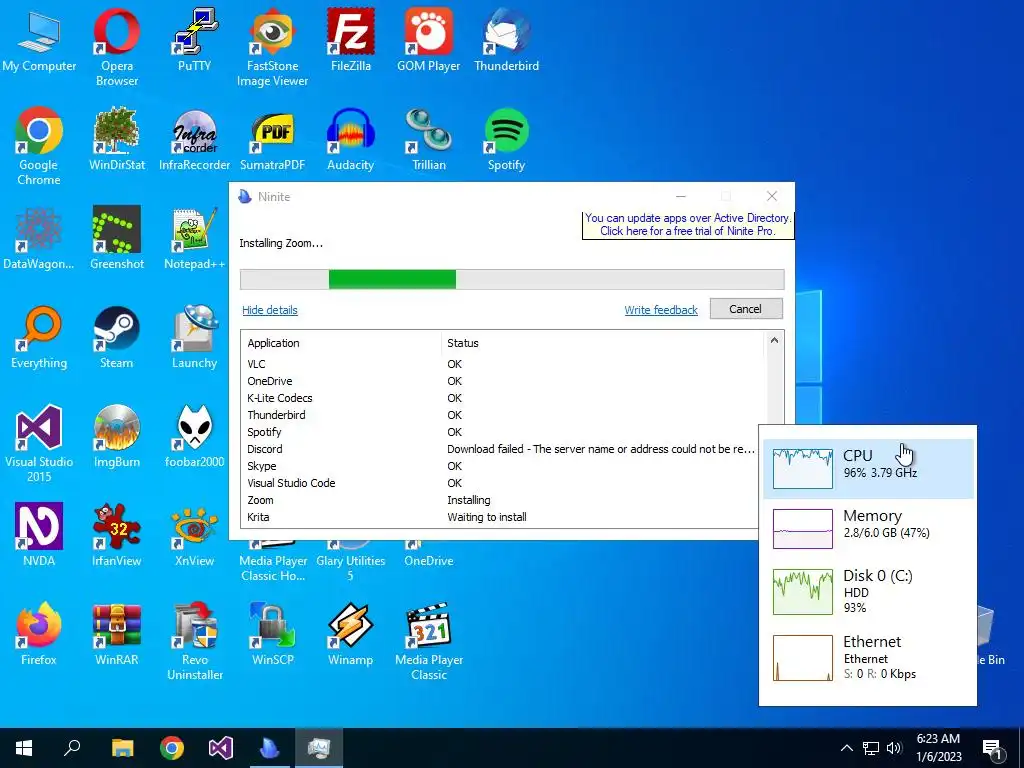Open the Write feedback link
Screen dimensions: 1024x768
click(x=661, y=310)
